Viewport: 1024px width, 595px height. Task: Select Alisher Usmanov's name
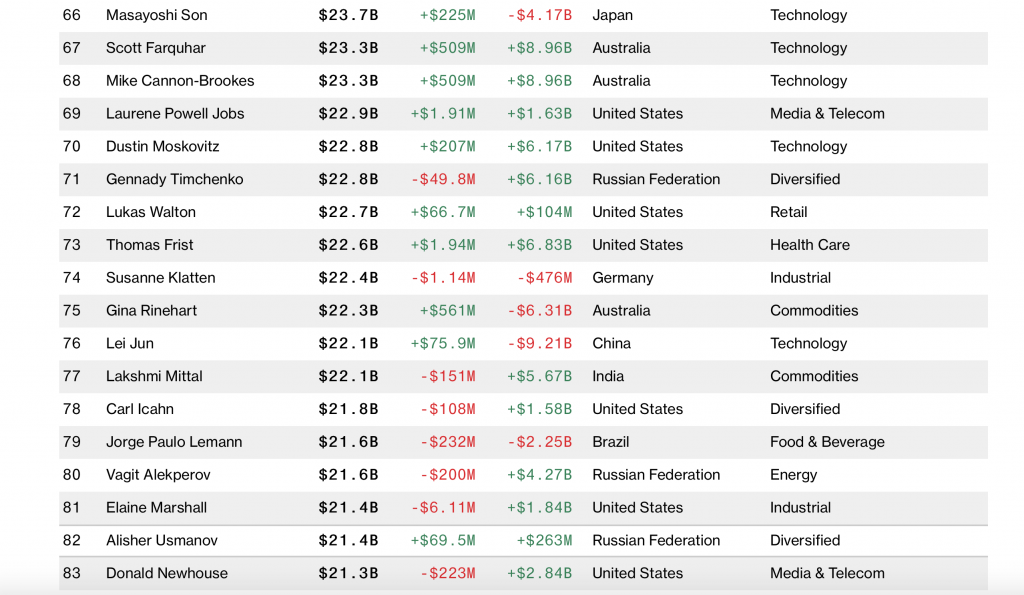(162, 541)
